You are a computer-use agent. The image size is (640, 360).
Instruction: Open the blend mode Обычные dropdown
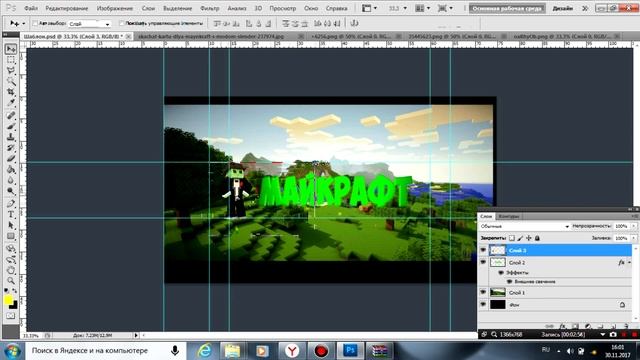coord(524,226)
